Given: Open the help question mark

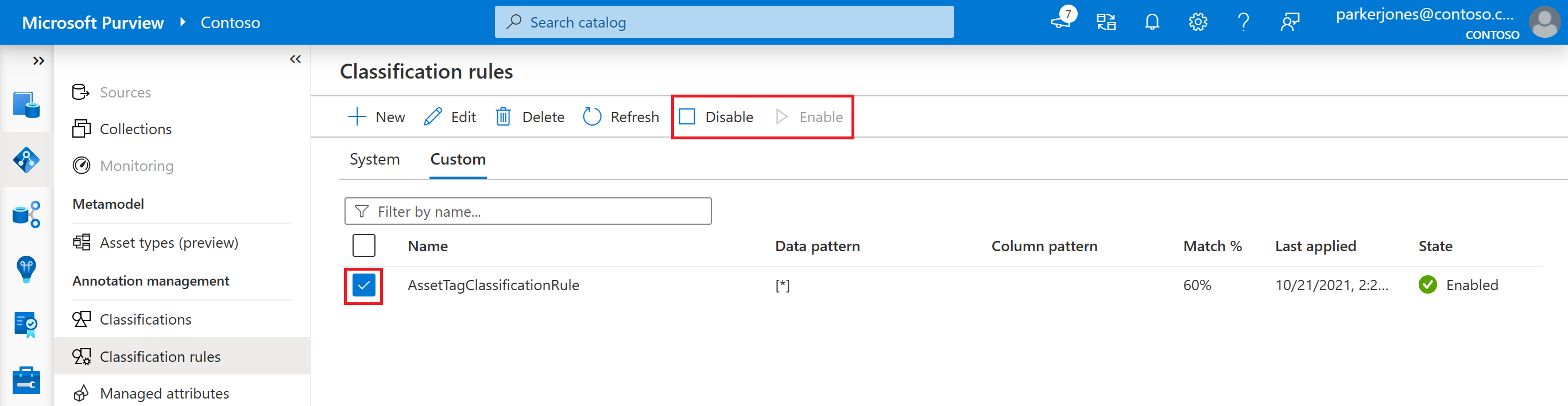Looking at the screenshot, I should pyautogui.click(x=1244, y=22).
